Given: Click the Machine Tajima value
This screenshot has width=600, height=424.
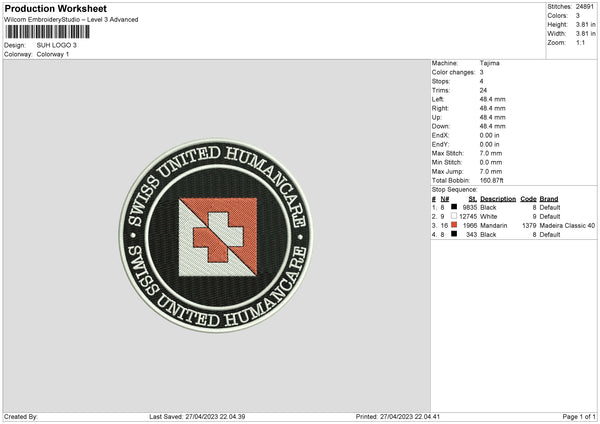Looking at the screenshot, I should tap(489, 63).
